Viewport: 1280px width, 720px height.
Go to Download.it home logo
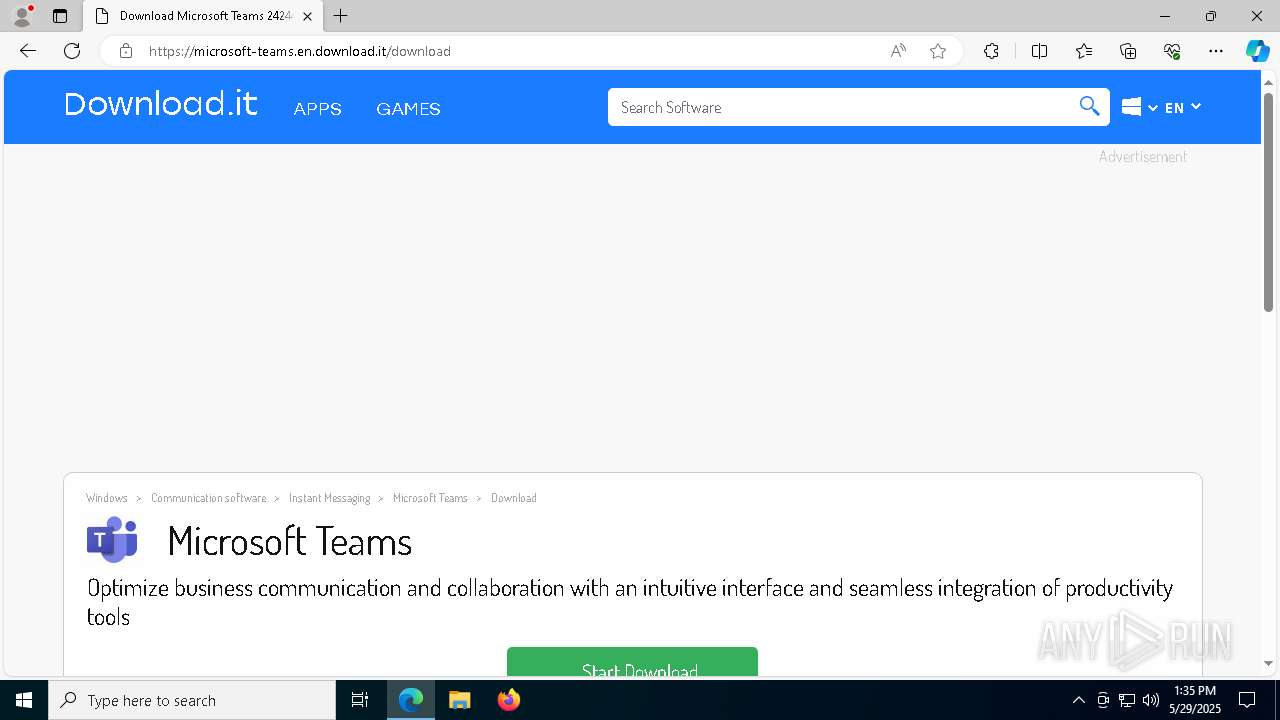161,104
